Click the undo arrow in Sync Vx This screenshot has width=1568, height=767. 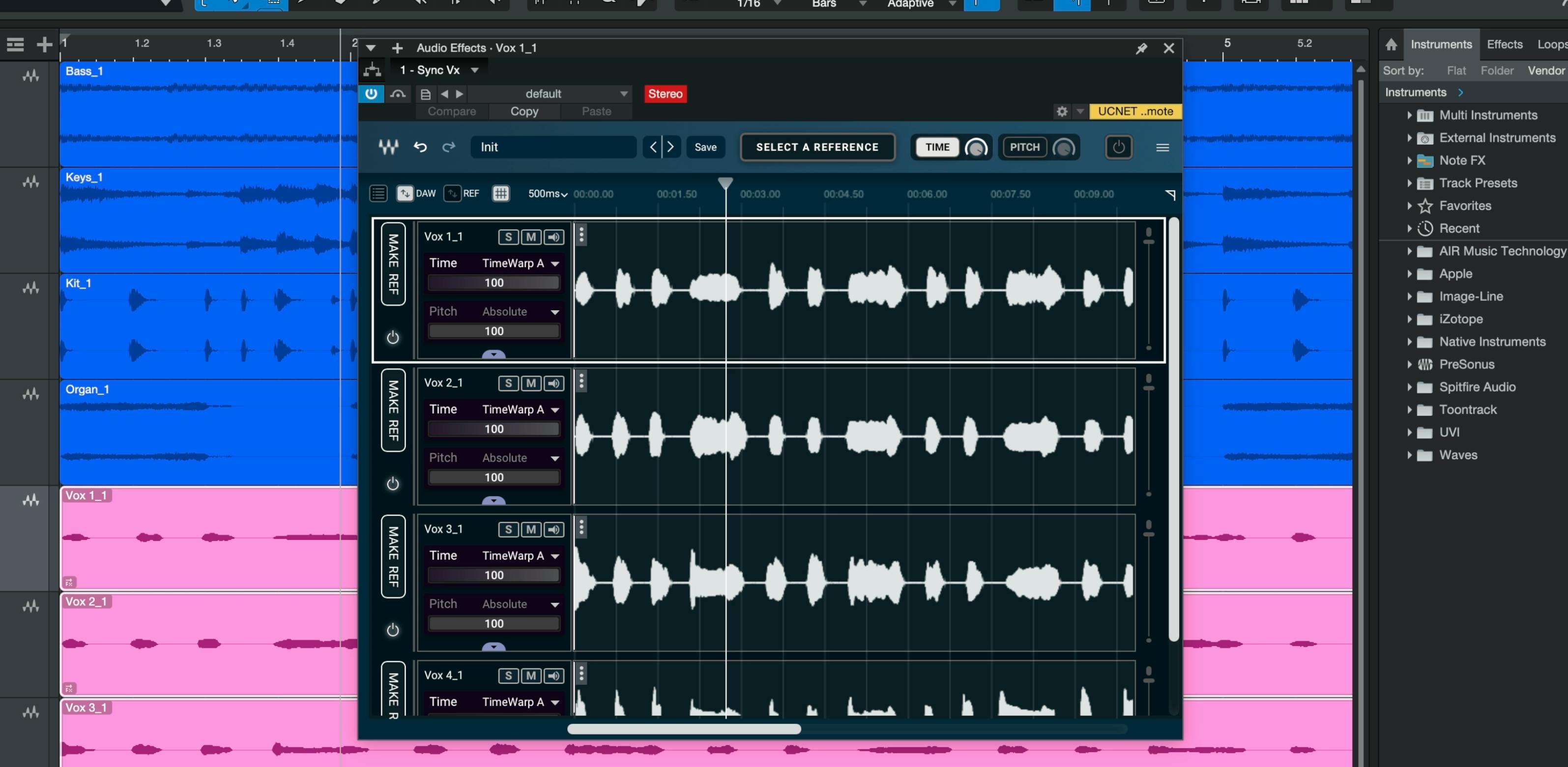tap(420, 147)
